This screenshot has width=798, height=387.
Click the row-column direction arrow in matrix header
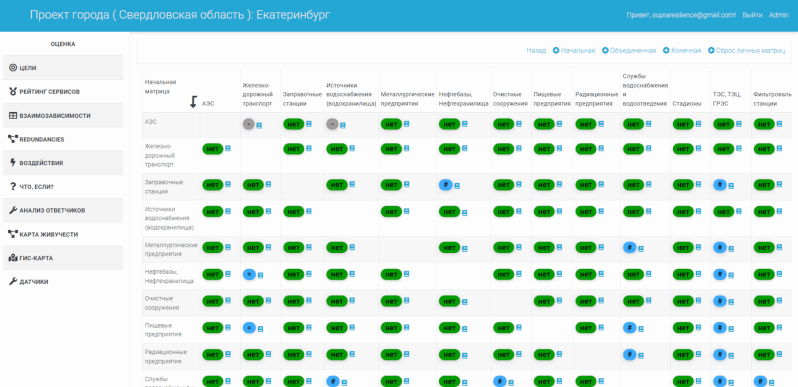tap(193, 102)
